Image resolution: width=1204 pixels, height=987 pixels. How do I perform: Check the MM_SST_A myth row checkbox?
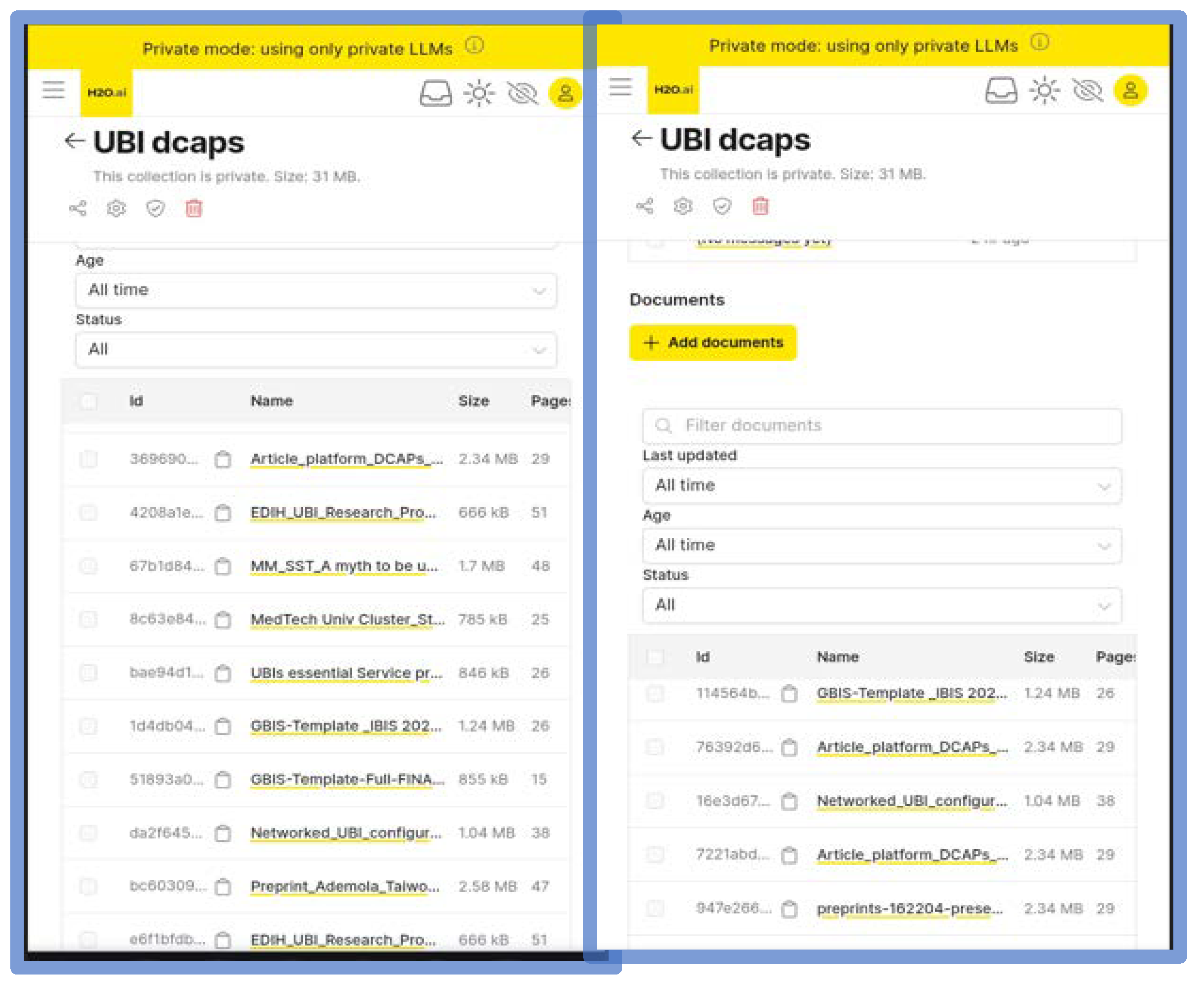point(89,566)
